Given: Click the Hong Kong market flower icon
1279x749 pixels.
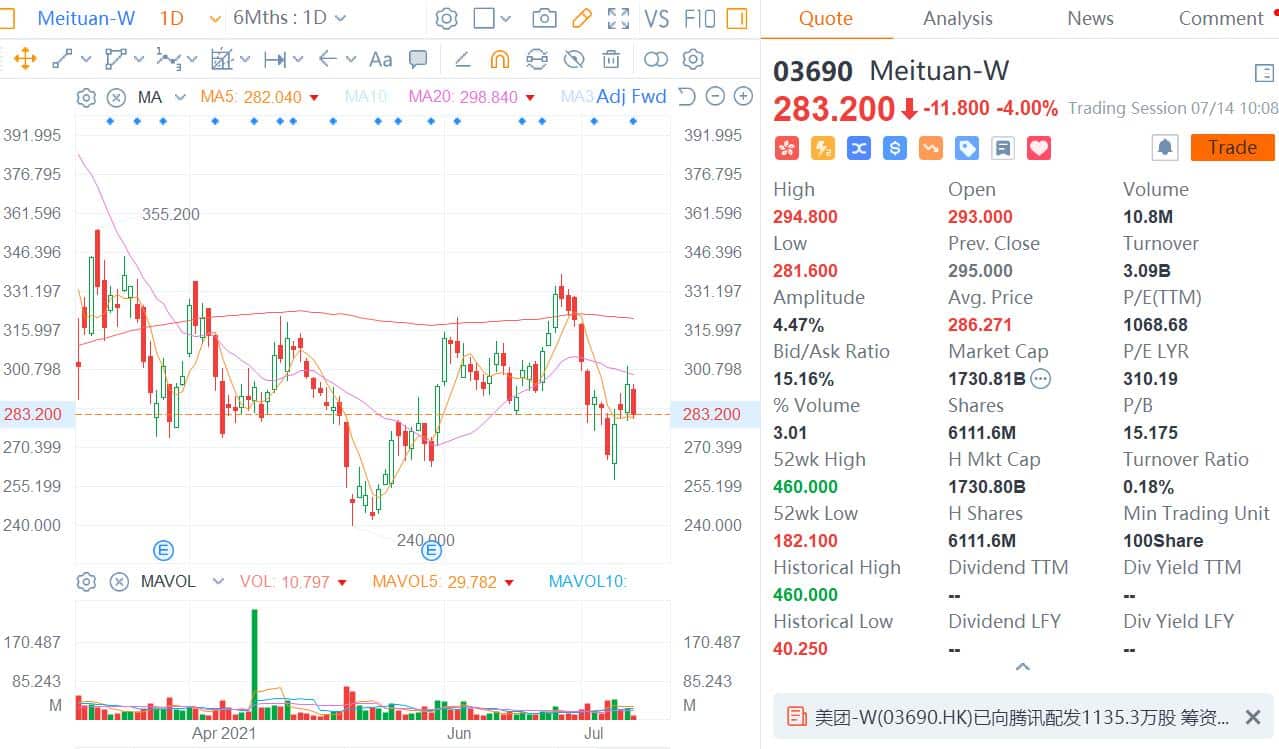Looking at the screenshot, I should [786, 148].
